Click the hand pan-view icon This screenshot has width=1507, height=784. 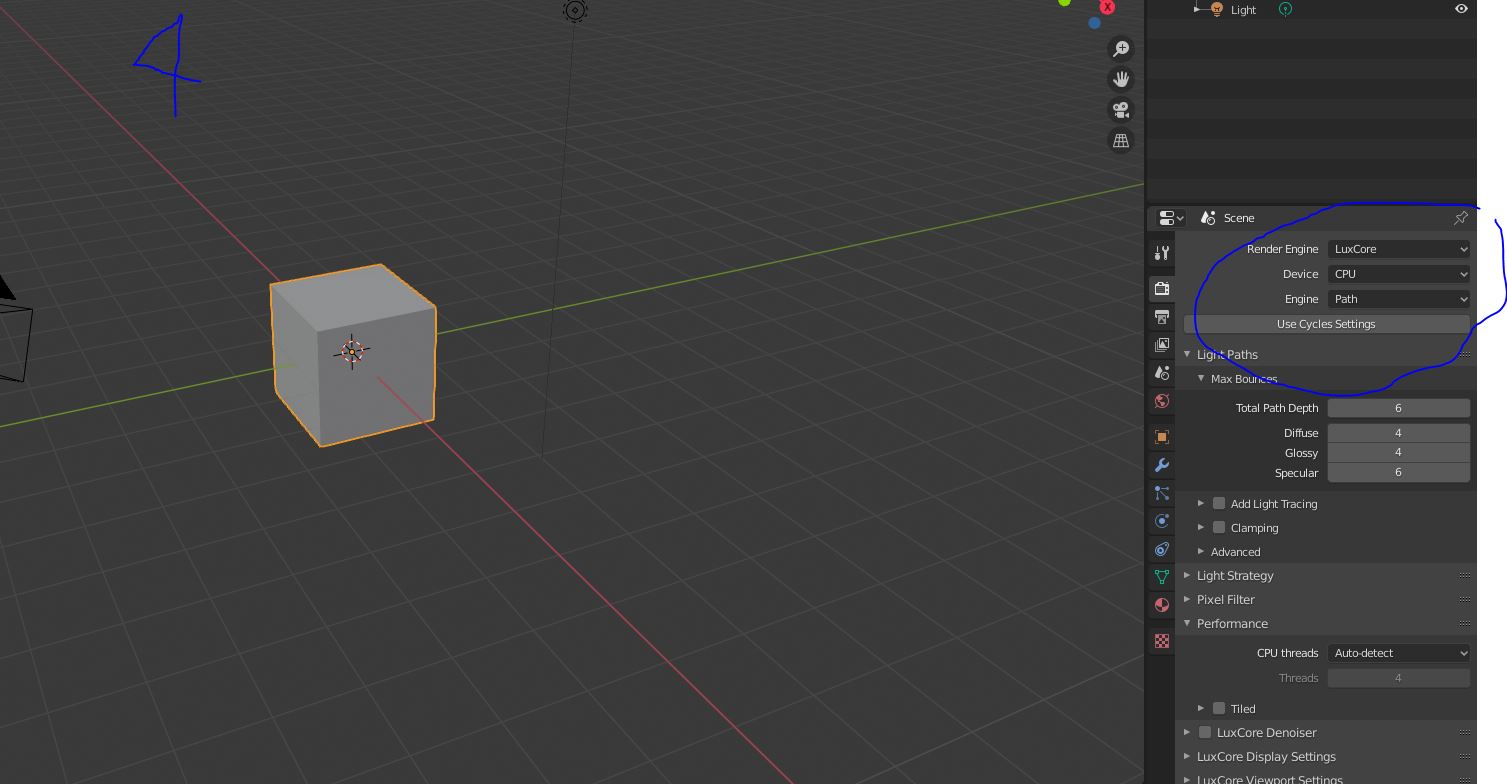(x=1121, y=79)
